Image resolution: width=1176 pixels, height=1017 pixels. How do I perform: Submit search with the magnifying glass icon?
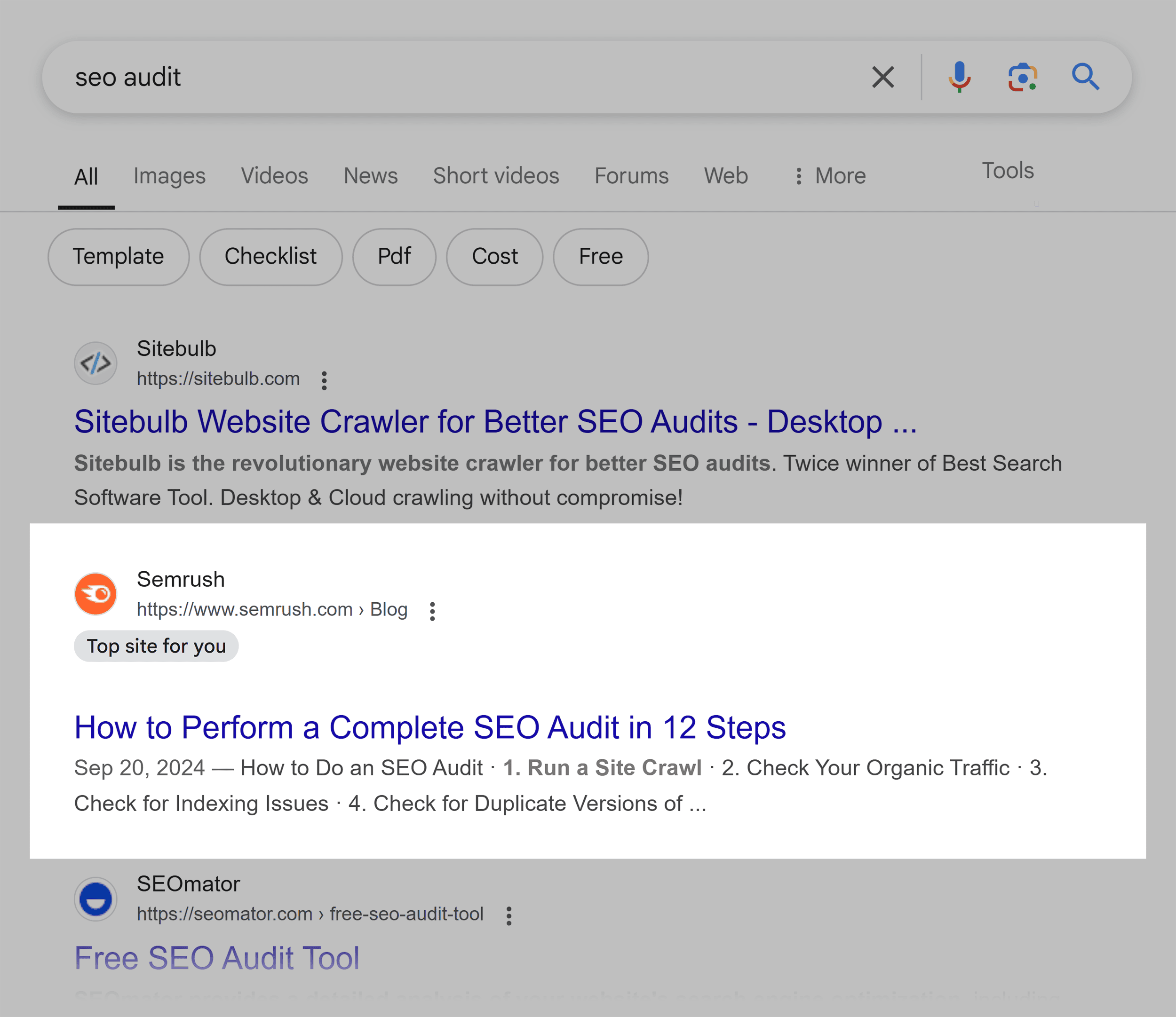(1085, 77)
